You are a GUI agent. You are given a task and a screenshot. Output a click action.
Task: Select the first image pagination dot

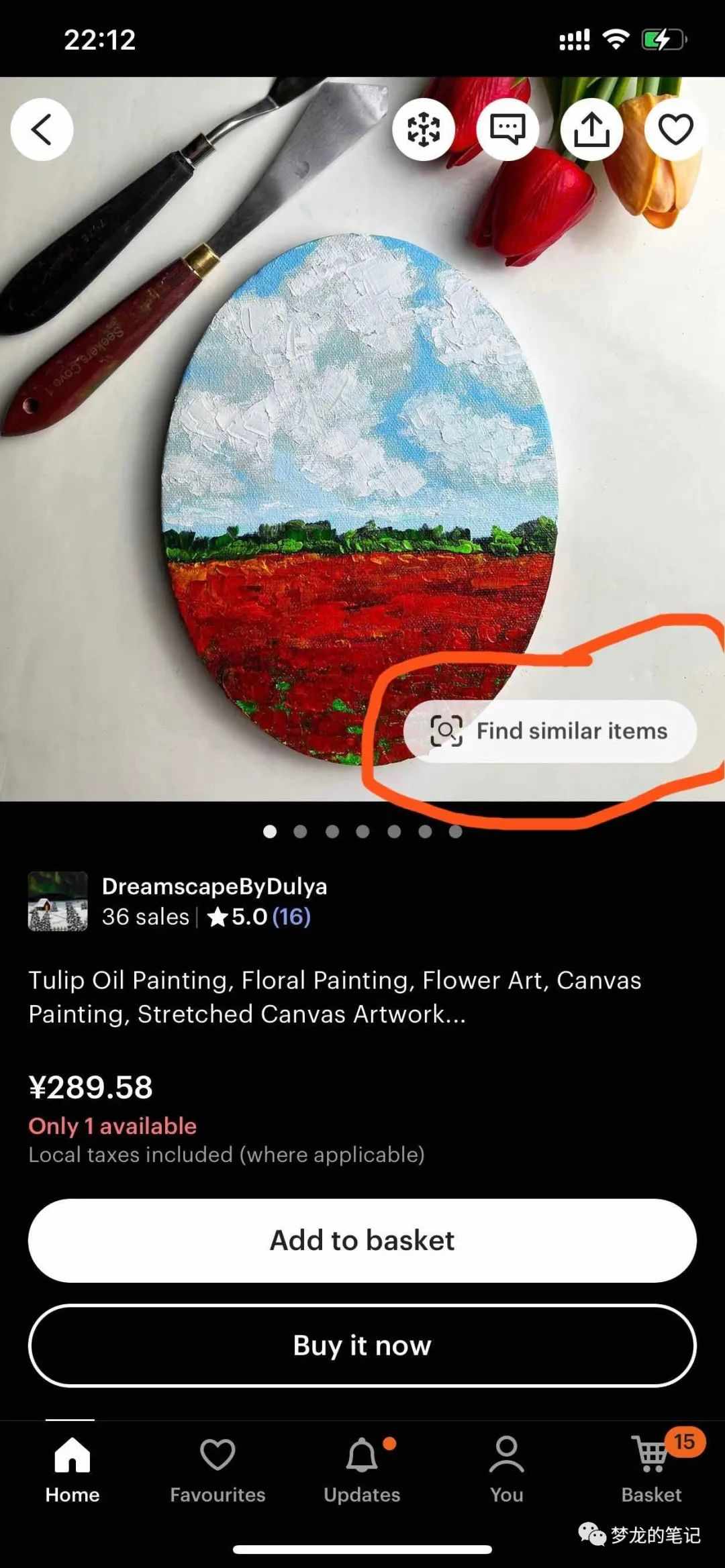point(270,832)
